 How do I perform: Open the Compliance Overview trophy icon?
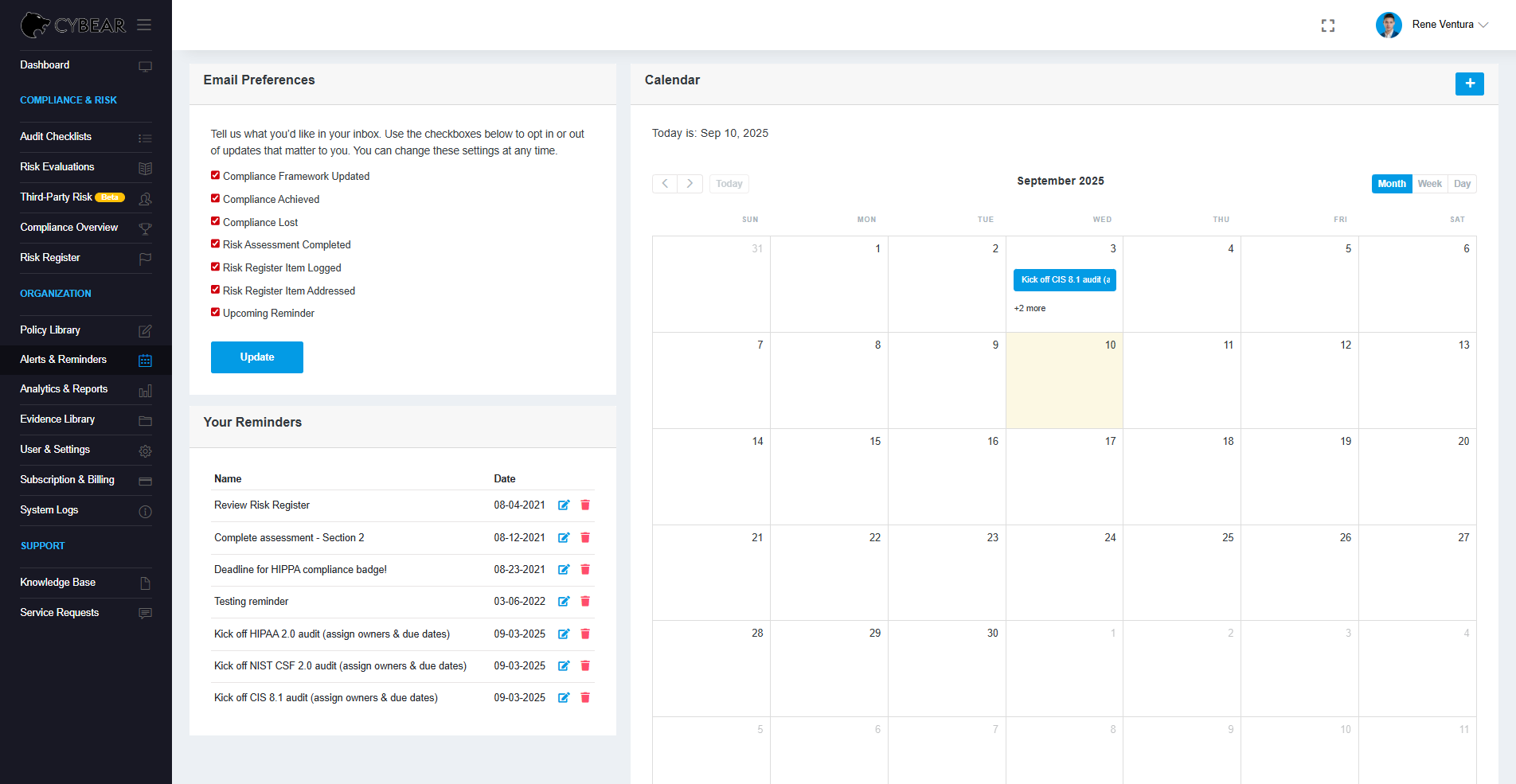pos(145,228)
